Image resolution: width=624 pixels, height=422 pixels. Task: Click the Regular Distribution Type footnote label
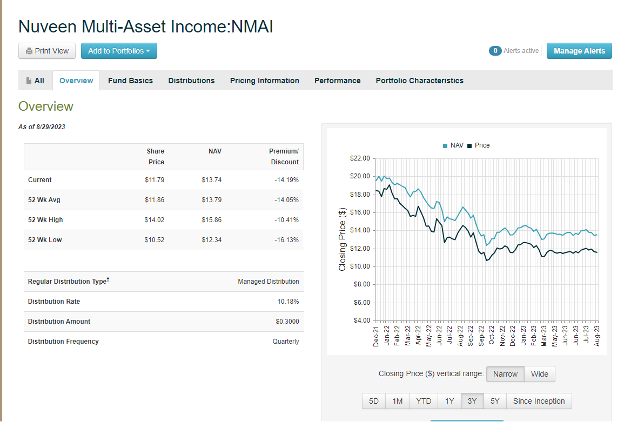(x=68, y=282)
